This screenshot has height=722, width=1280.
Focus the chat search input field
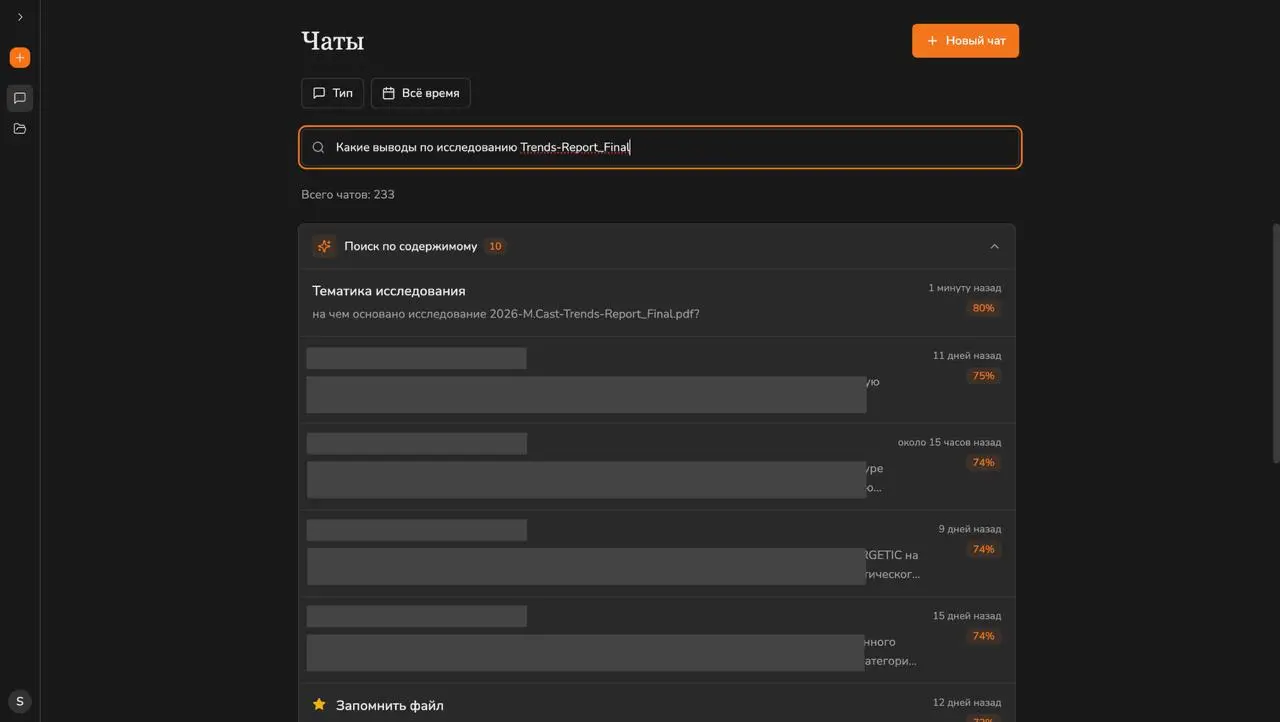pos(660,148)
